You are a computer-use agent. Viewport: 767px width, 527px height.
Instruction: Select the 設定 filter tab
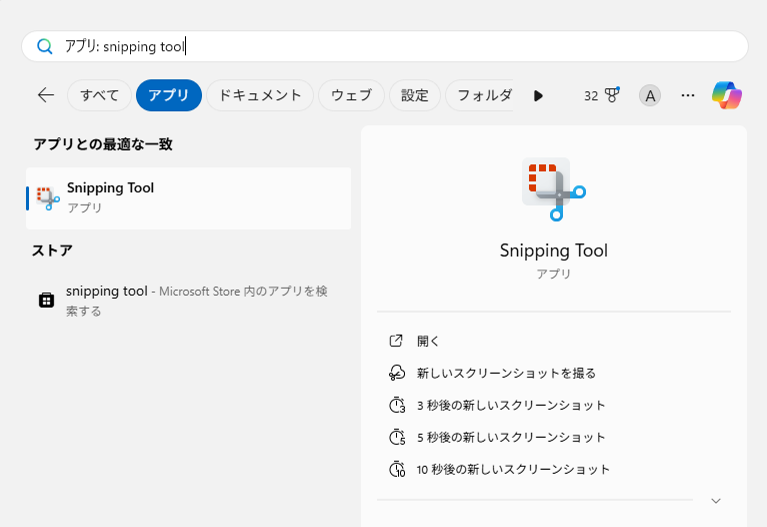pyautogui.click(x=414, y=95)
